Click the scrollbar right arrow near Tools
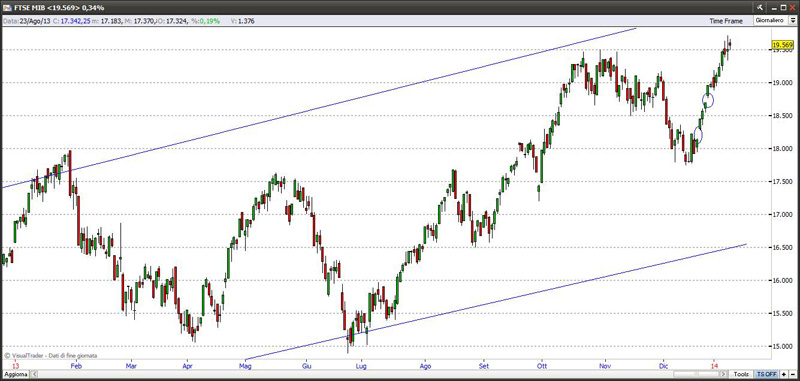 point(723,374)
